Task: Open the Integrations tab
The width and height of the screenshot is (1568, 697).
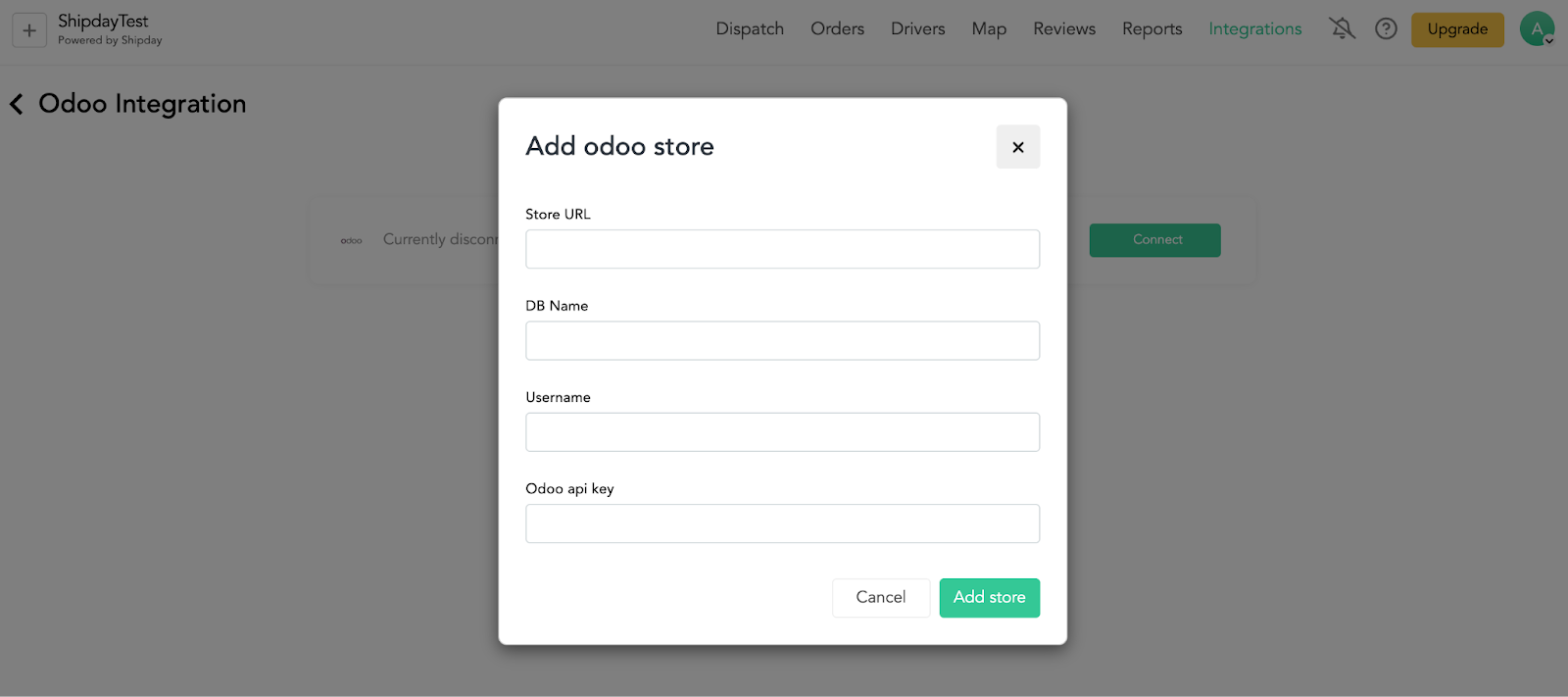Action: click(x=1255, y=29)
